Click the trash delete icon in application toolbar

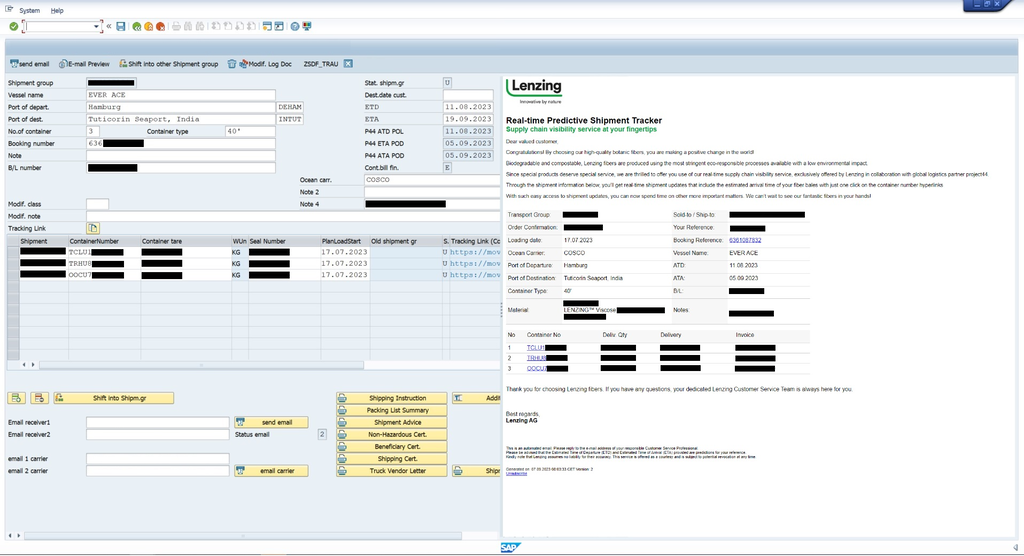coord(232,64)
